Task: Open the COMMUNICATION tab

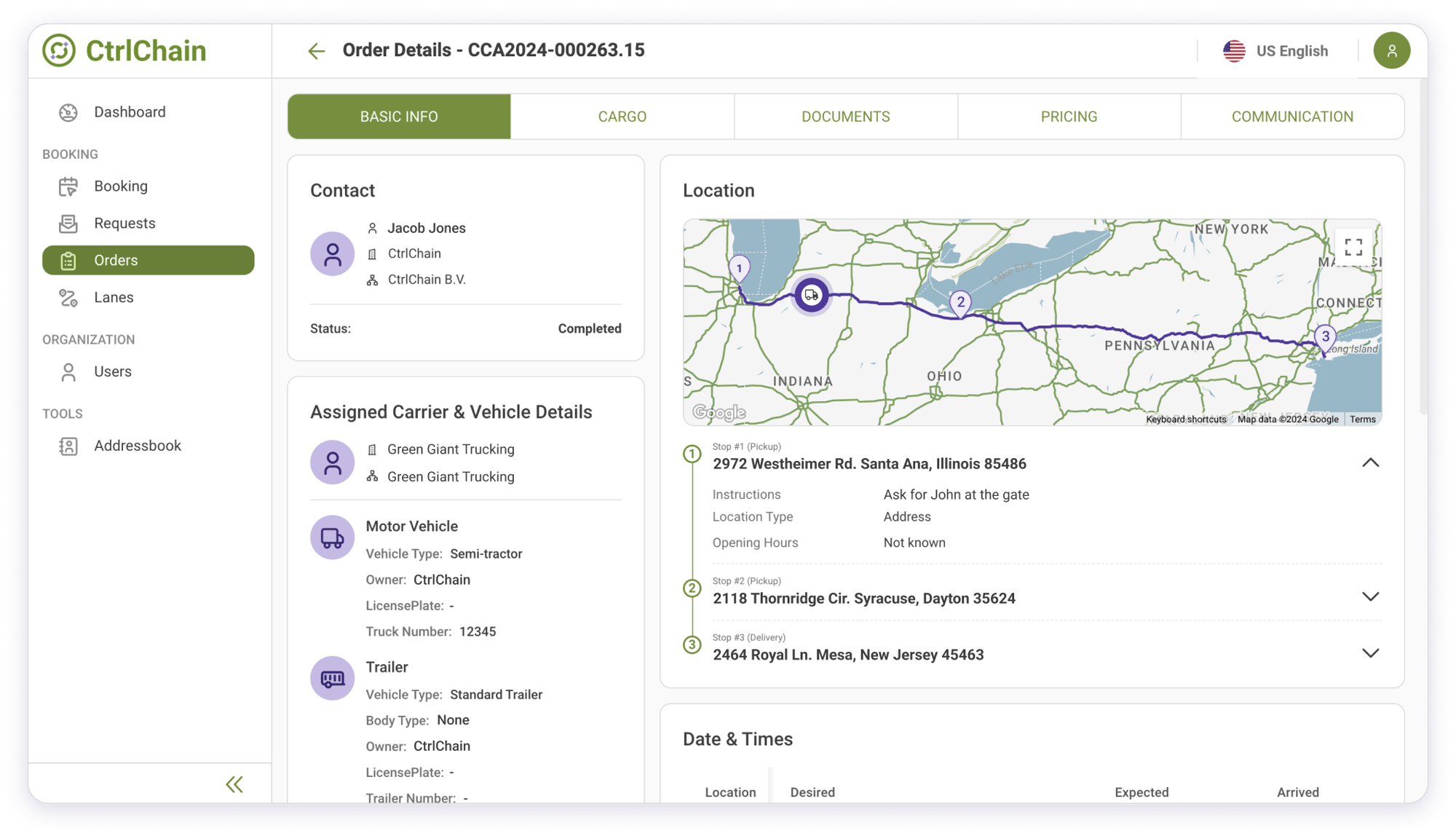Action: pos(1292,117)
